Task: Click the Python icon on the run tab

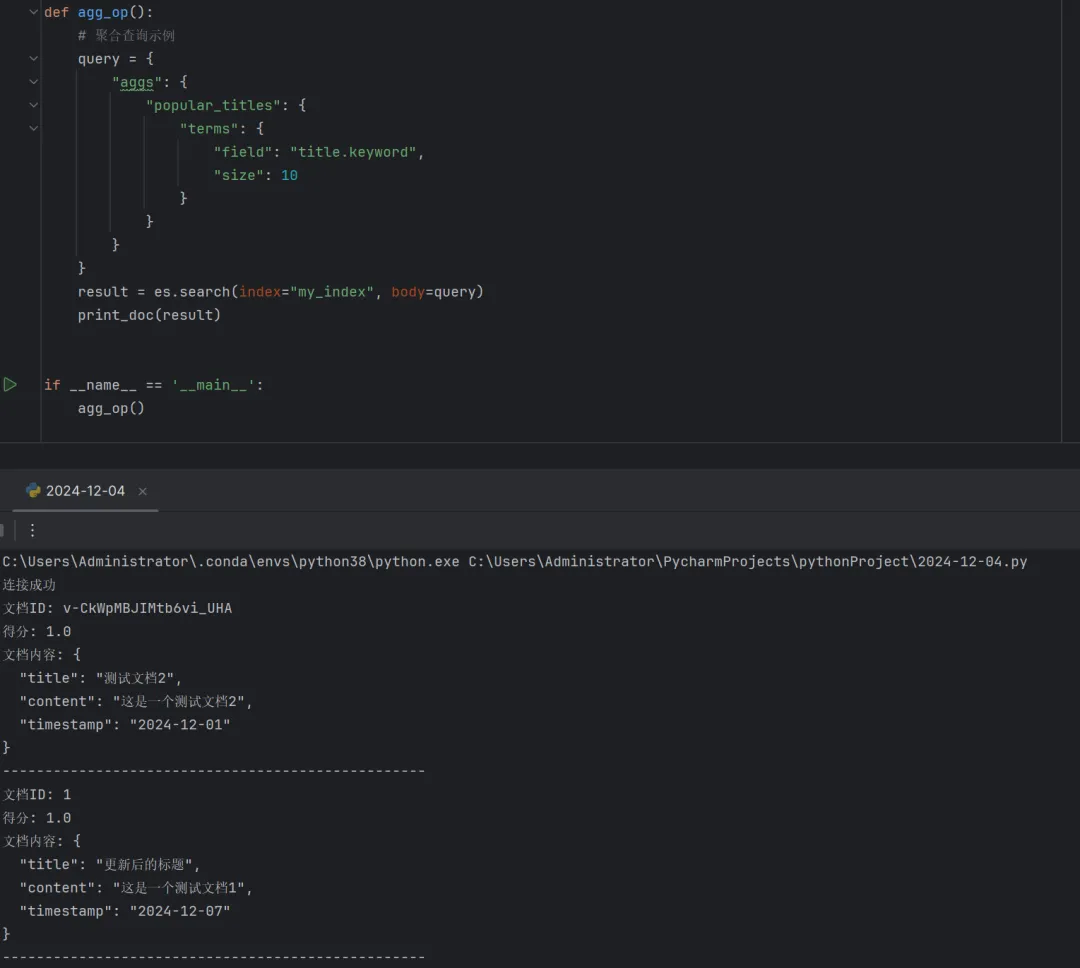Action: (x=33, y=491)
